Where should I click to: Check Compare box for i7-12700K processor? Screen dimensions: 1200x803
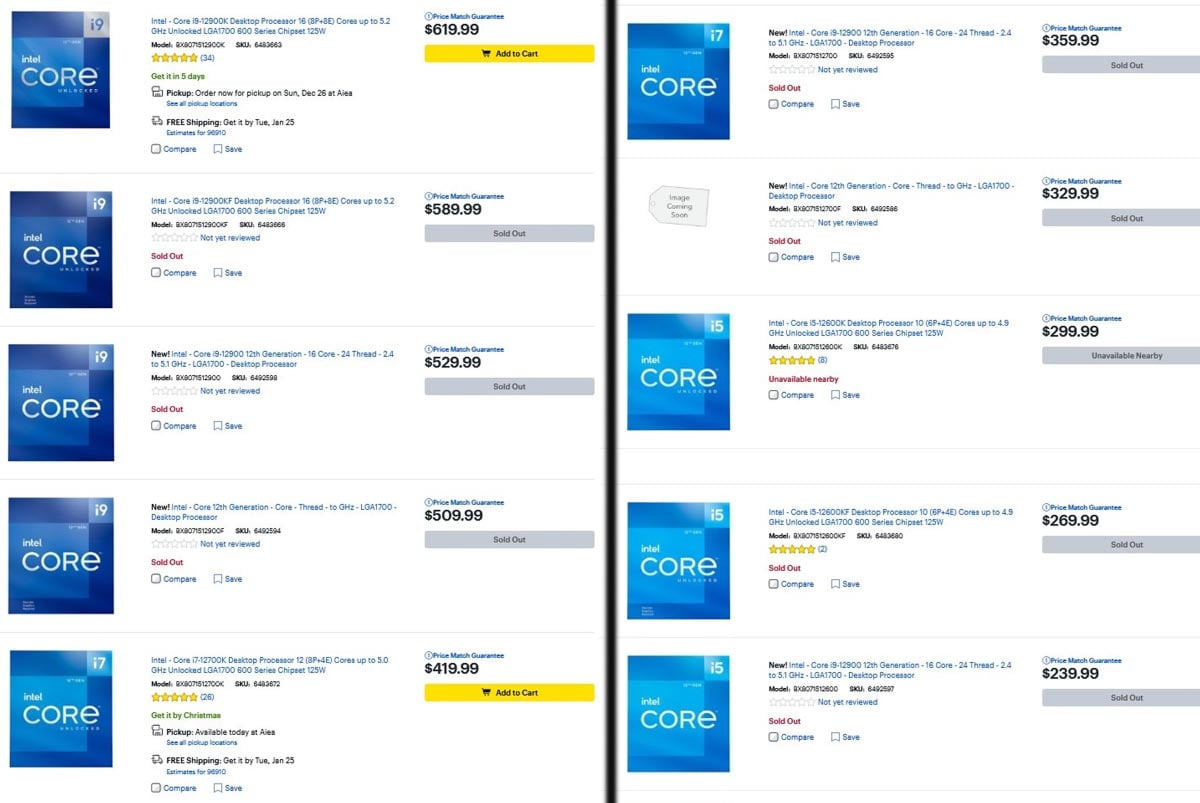(156, 788)
